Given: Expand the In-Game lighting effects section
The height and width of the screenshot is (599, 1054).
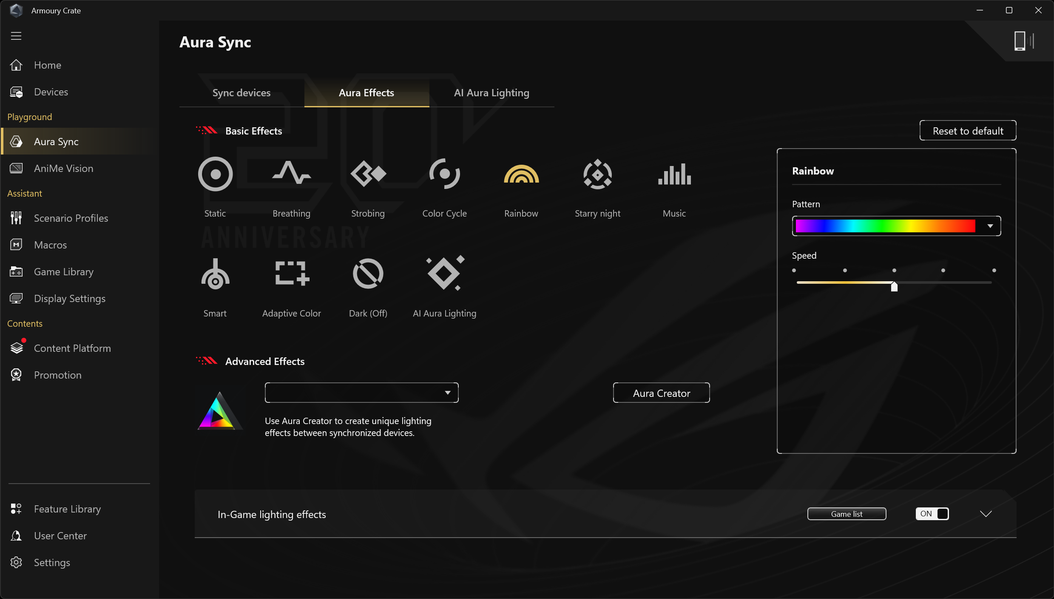Looking at the screenshot, I should [985, 514].
